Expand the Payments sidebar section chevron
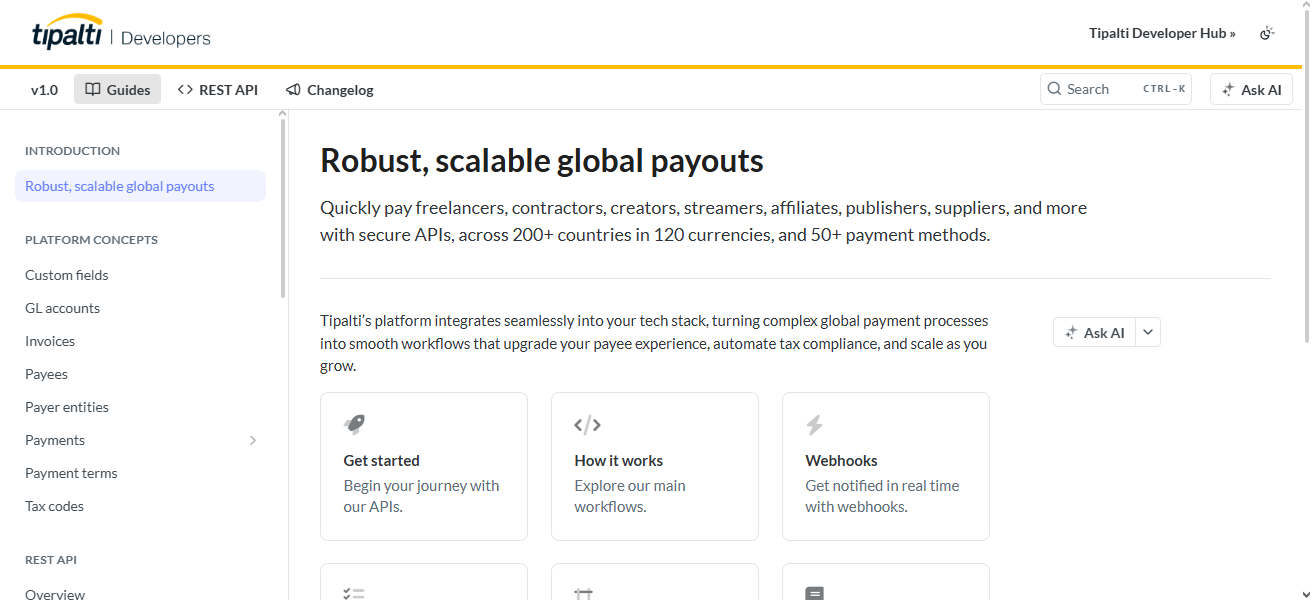The width and height of the screenshot is (1312, 600). point(252,440)
